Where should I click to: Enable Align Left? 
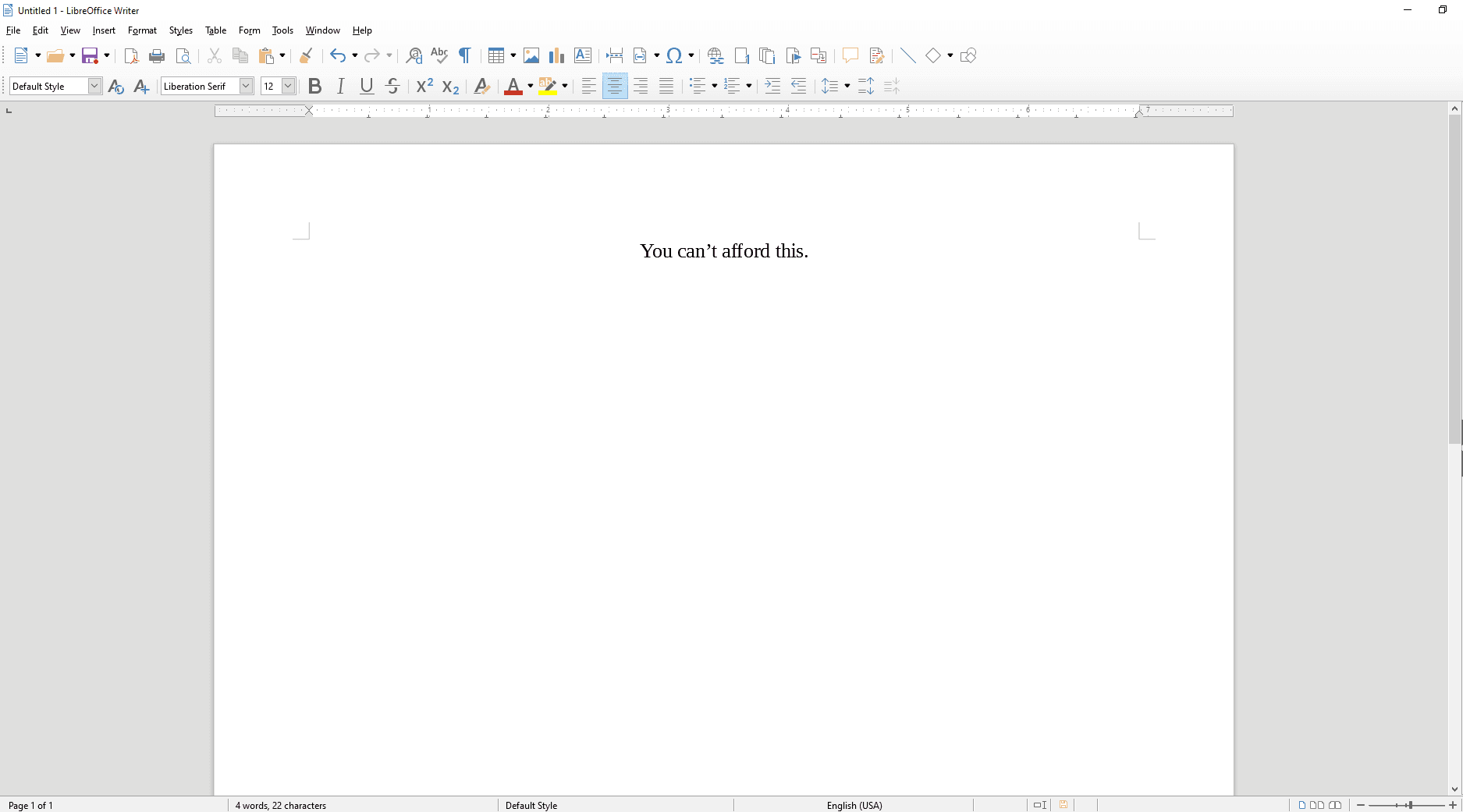click(x=589, y=86)
